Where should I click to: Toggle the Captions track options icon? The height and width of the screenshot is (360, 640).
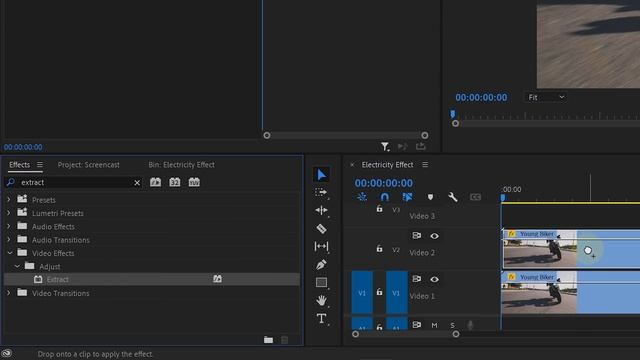click(x=476, y=197)
